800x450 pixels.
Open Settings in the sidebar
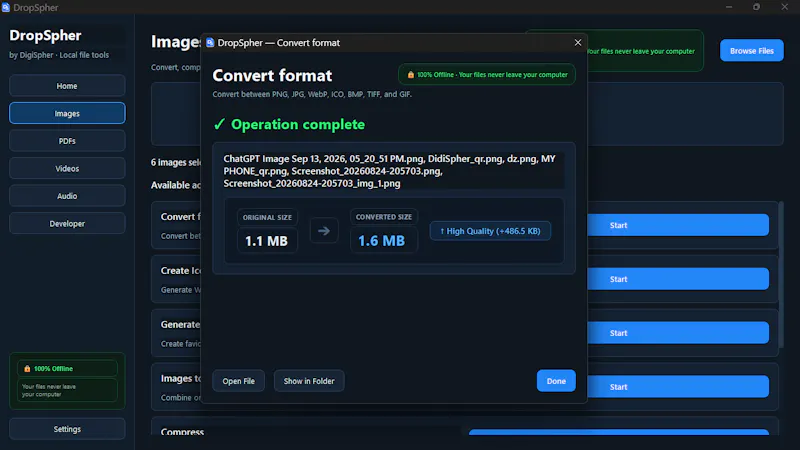[x=67, y=429]
